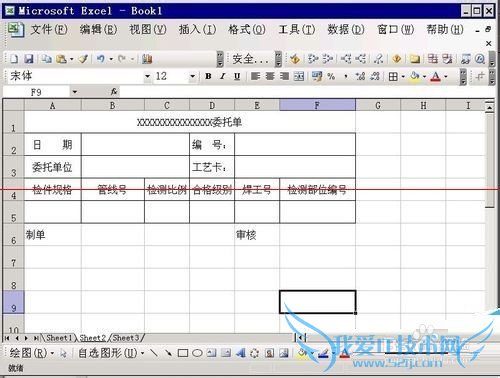Screen dimensions: 500x378
Task: Apply comma style format
Action: [x=346, y=77]
